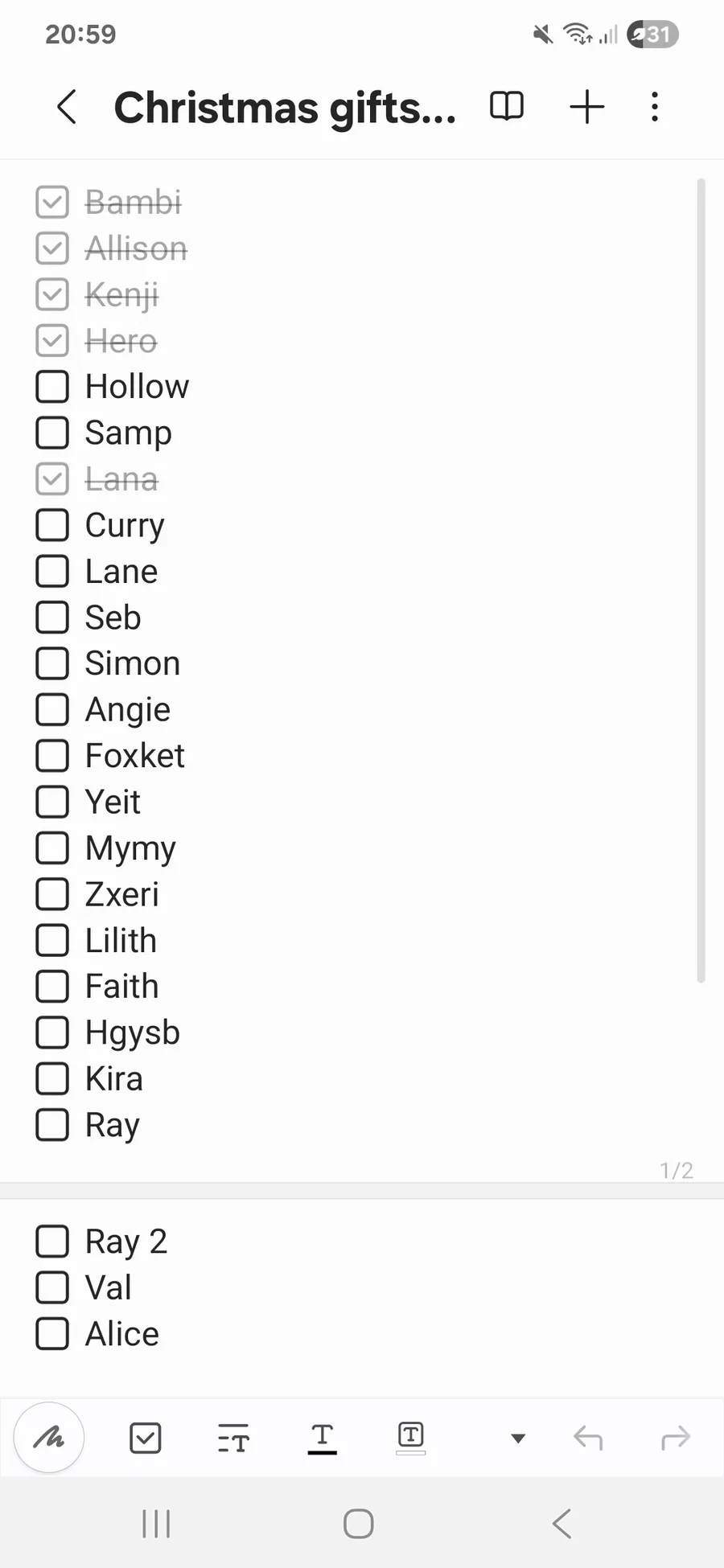Tick the Curry checkbox
The width and height of the screenshot is (724, 1568).
pos(52,525)
